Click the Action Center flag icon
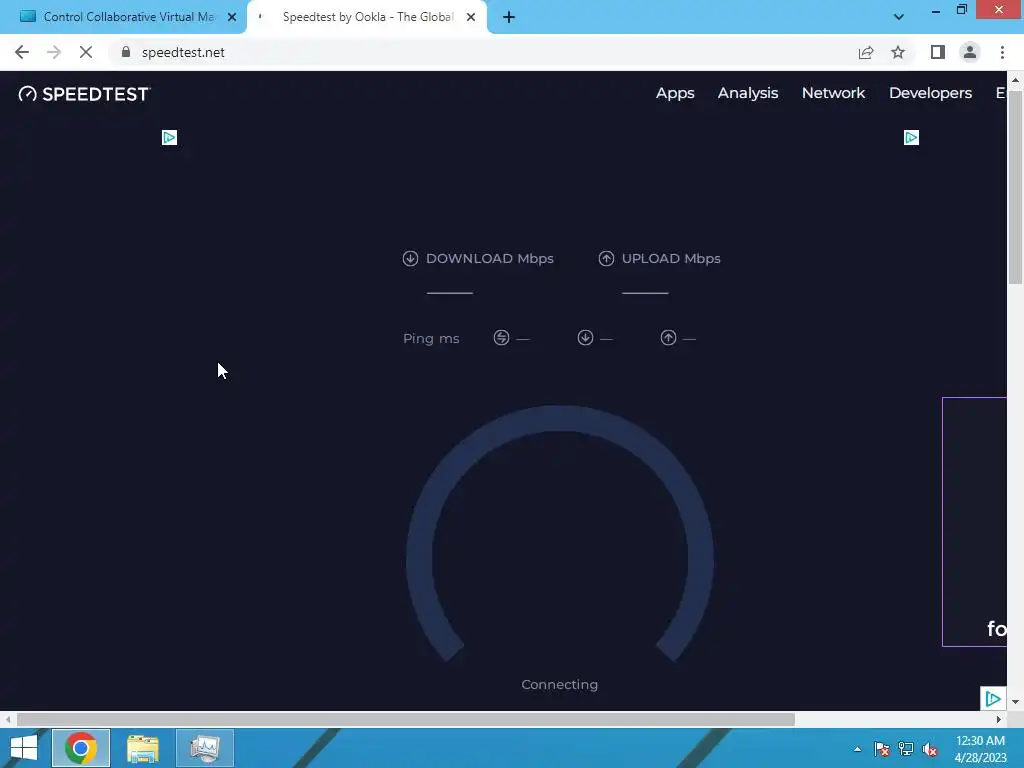Image resolution: width=1024 pixels, height=768 pixels. pyautogui.click(x=881, y=749)
